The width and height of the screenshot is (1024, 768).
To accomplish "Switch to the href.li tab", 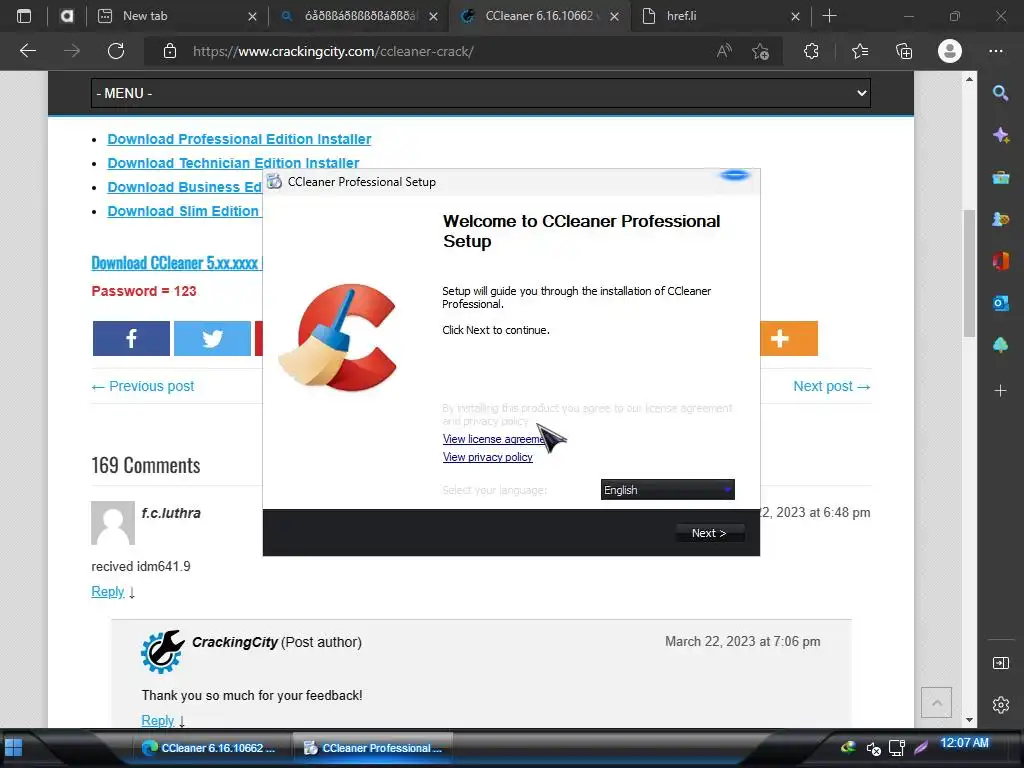I will [x=720, y=16].
